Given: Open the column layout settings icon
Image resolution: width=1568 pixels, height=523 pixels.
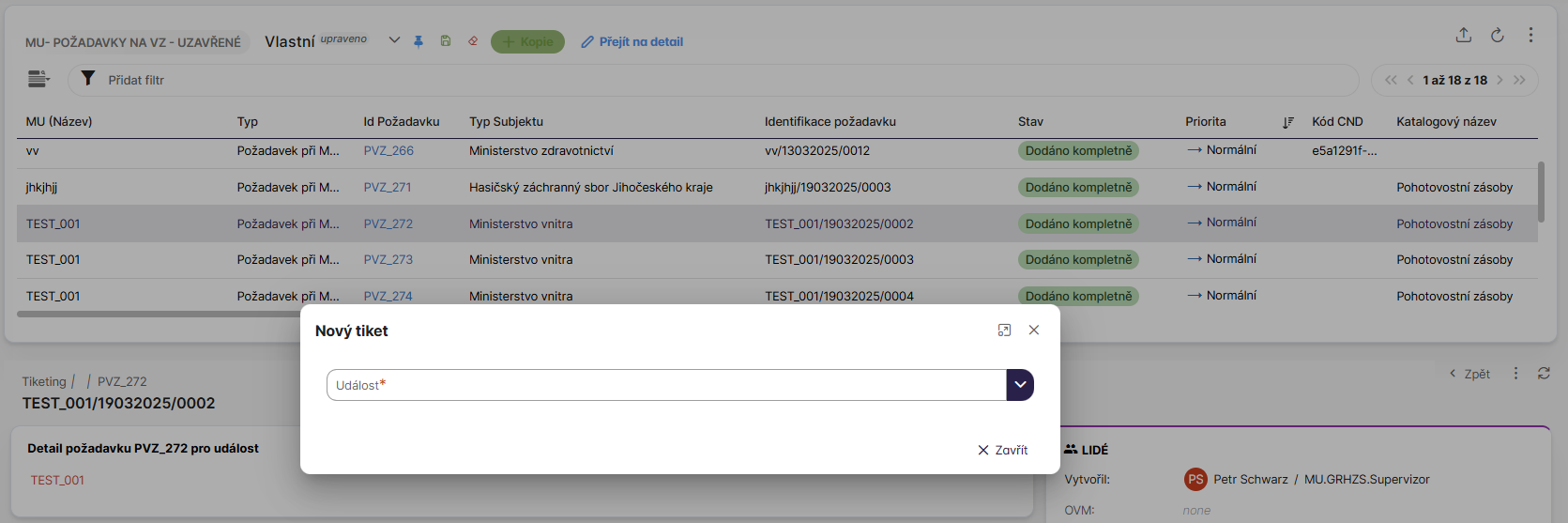Looking at the screenshot, I should pyautogui.click(x=38, y=79).
